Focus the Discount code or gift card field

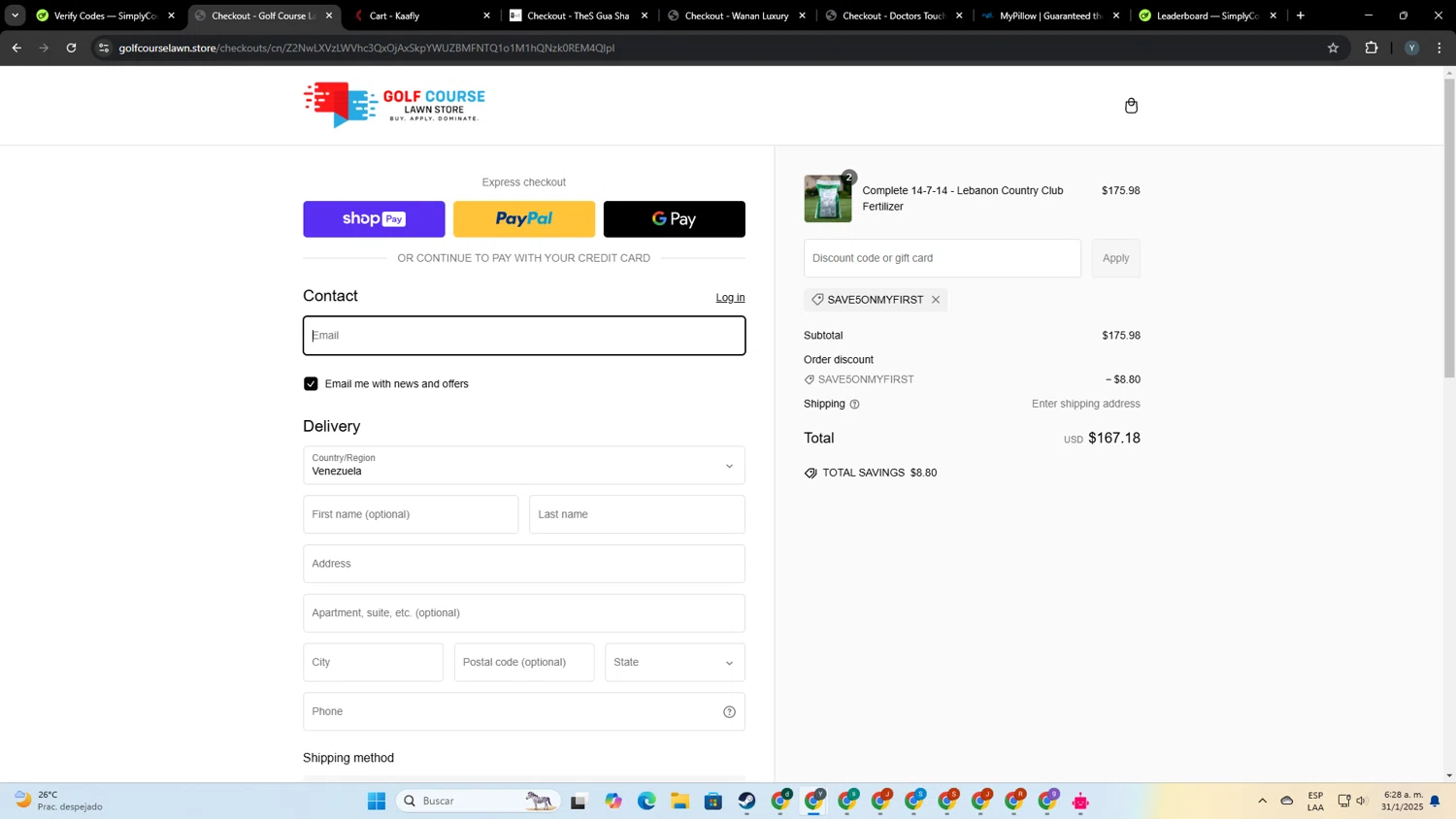[x=942, y=258]
